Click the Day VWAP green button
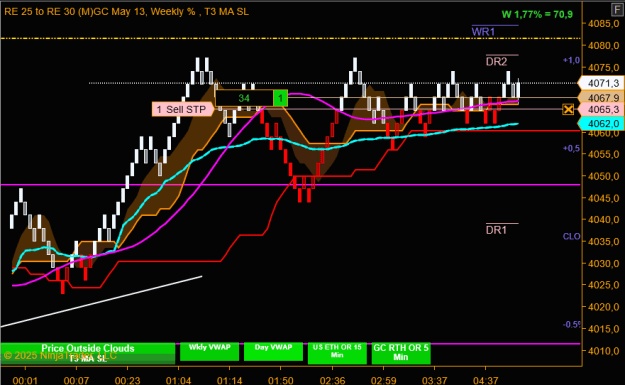The width and height of the screenshot is (625, 385). point(273,352)
